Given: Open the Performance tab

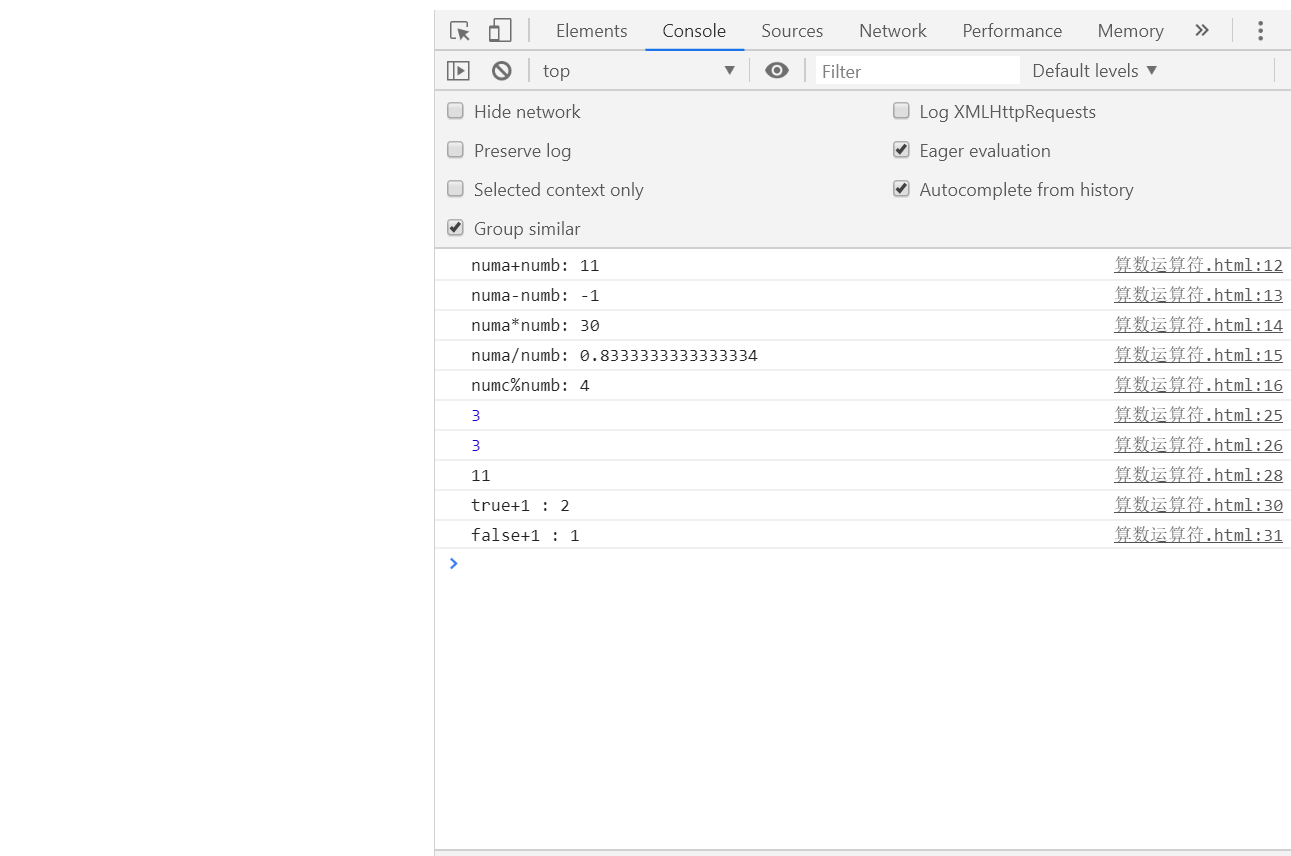Looking at the screenshot, I should tap(1012, 31).
